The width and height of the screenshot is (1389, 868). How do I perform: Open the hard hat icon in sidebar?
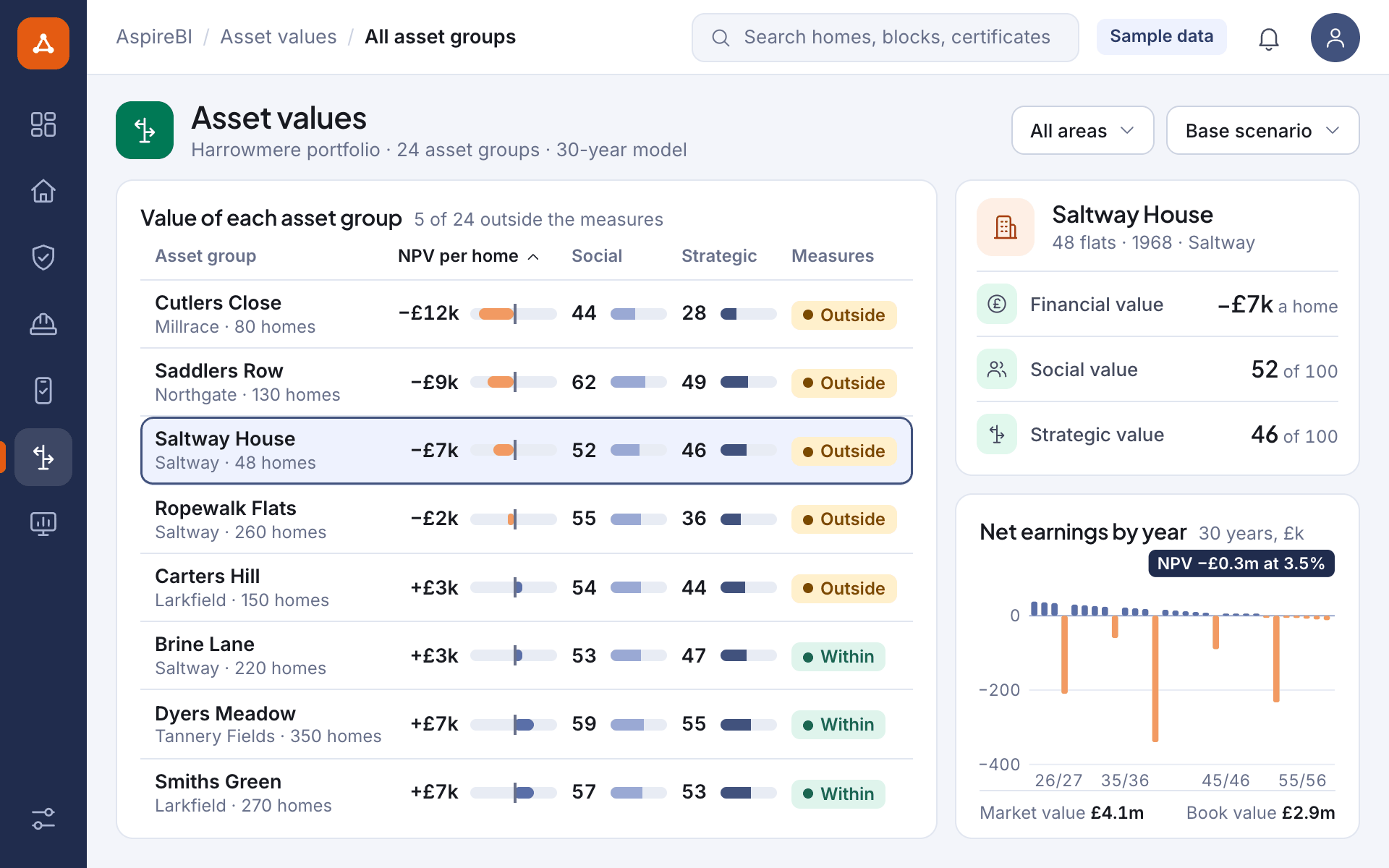click(x=43, y=324)
